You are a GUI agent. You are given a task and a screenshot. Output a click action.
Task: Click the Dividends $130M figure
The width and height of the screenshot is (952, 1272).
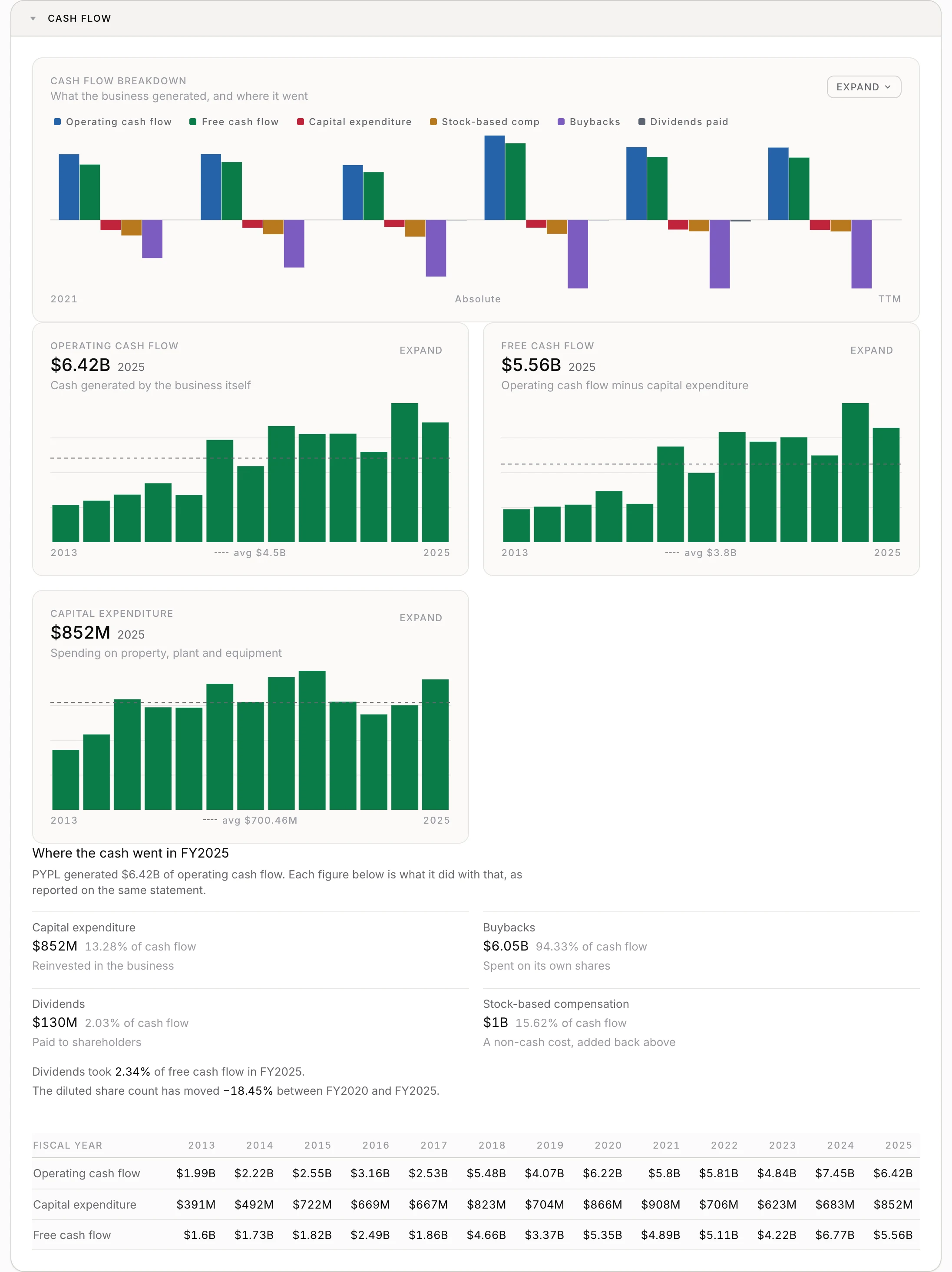(x=55, y=1023)
